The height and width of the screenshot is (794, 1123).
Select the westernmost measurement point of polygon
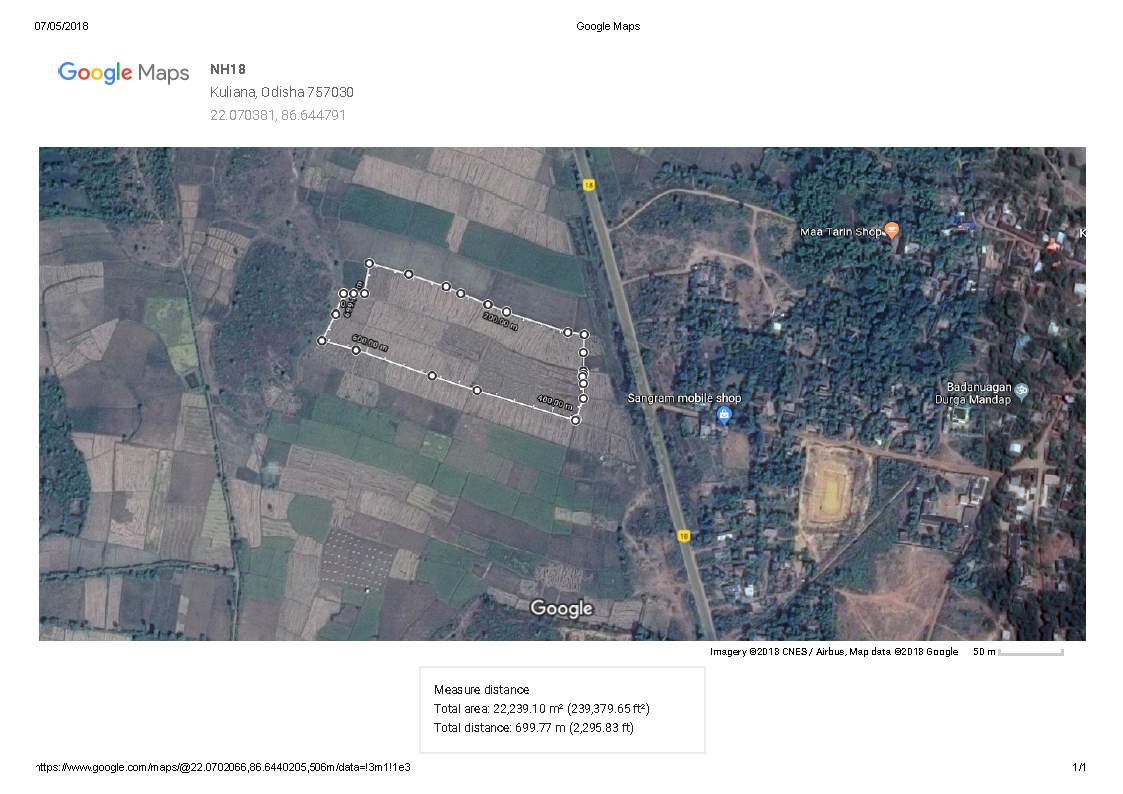tap(322, 341)
